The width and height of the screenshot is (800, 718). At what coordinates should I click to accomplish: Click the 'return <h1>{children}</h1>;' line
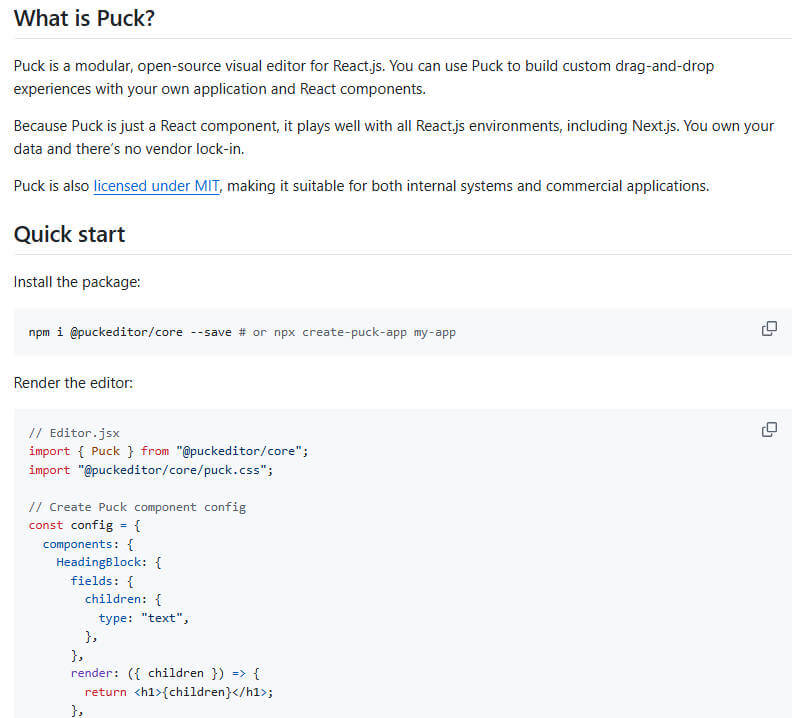[x=179, y=692]
